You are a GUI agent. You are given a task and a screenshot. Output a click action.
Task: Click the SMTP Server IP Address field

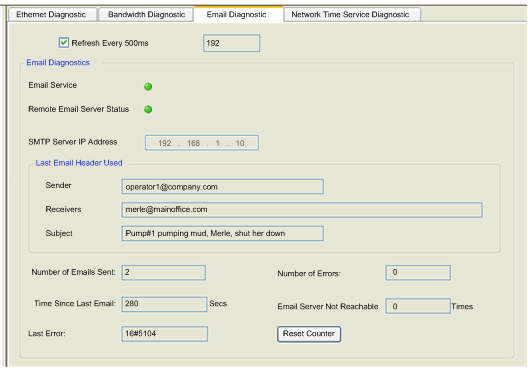[x=202, y=143]
